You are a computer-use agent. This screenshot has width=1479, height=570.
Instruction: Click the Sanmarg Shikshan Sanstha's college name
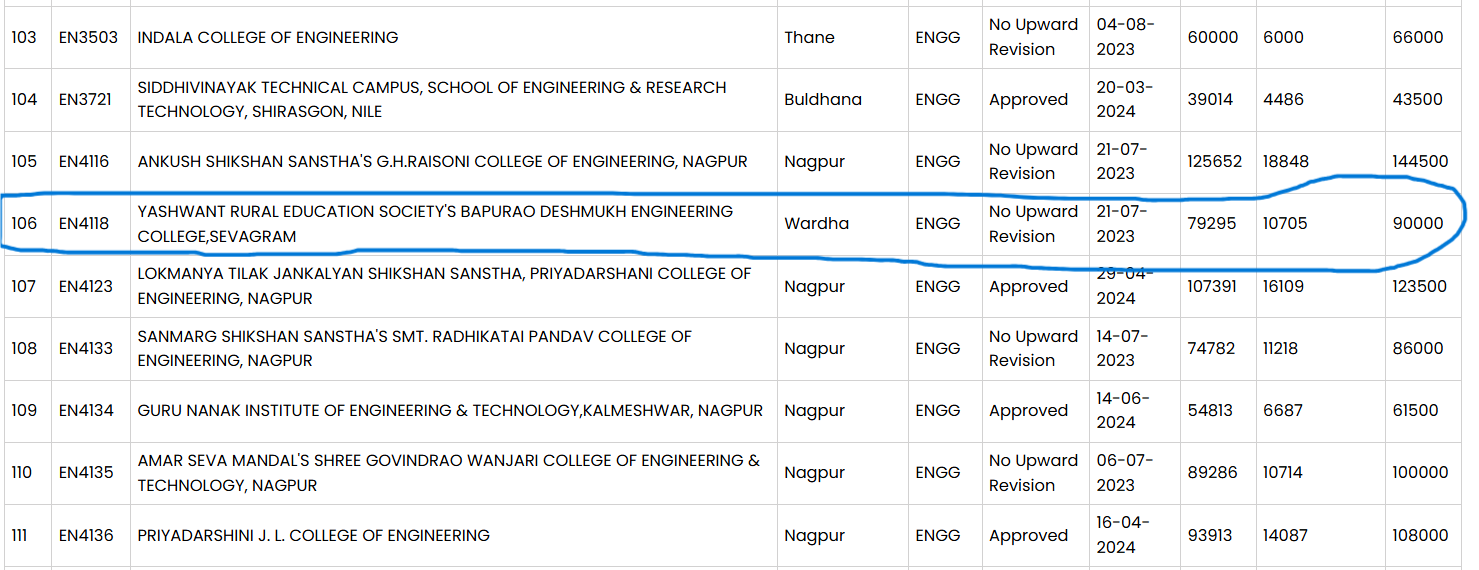[x=414, y=349]
